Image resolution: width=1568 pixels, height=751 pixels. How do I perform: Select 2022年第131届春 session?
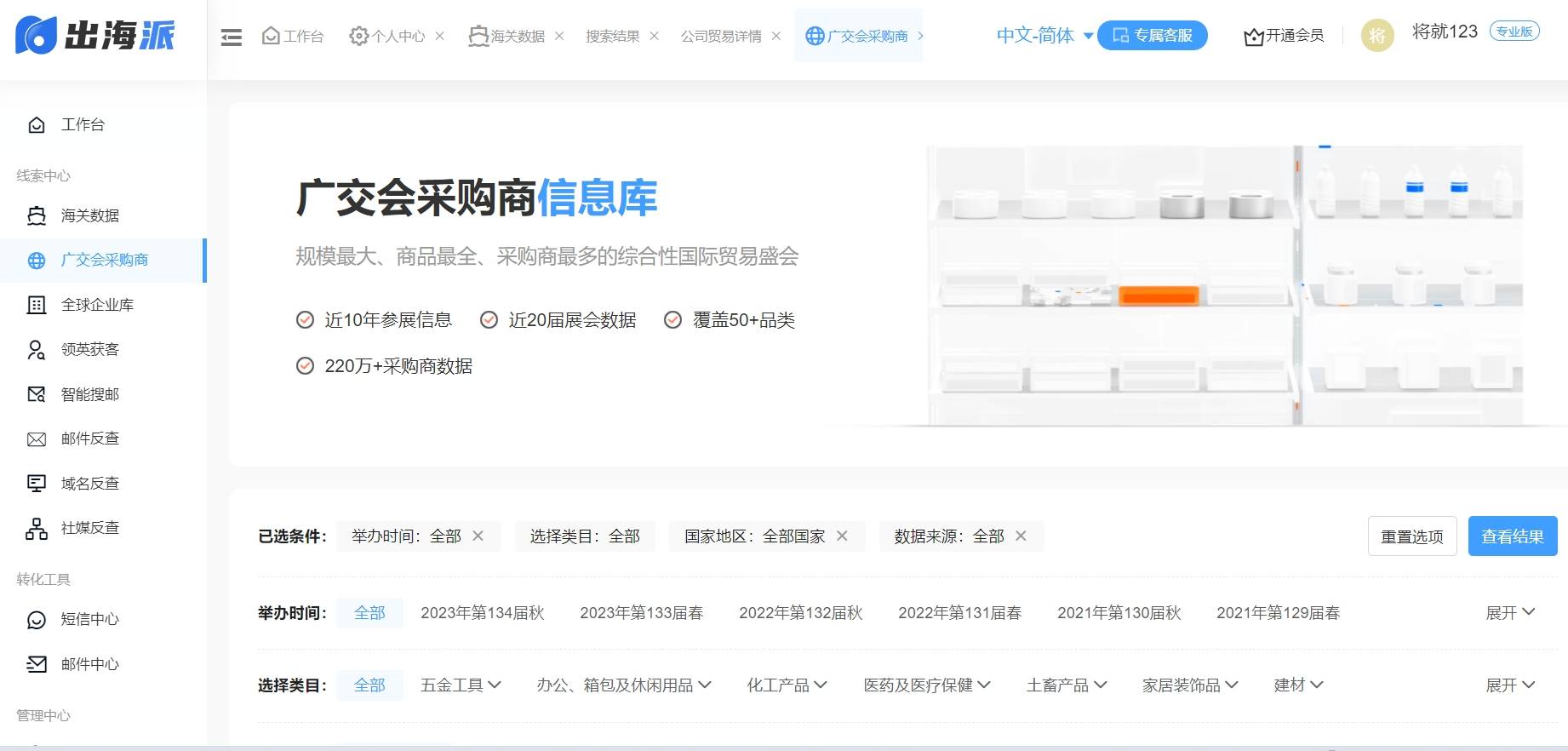pos(960,613)
